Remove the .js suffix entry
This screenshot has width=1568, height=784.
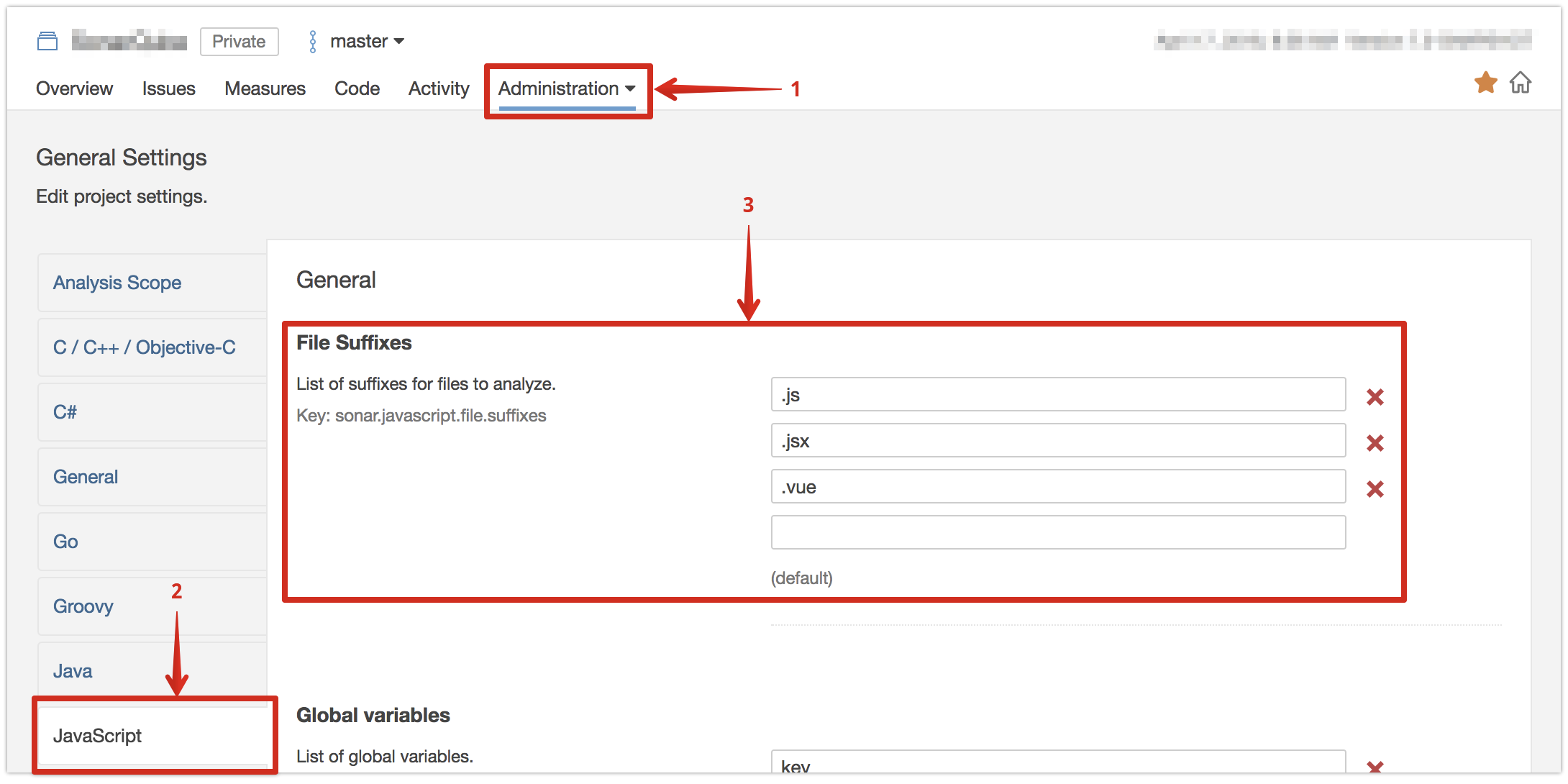(x=1375, y=396)
